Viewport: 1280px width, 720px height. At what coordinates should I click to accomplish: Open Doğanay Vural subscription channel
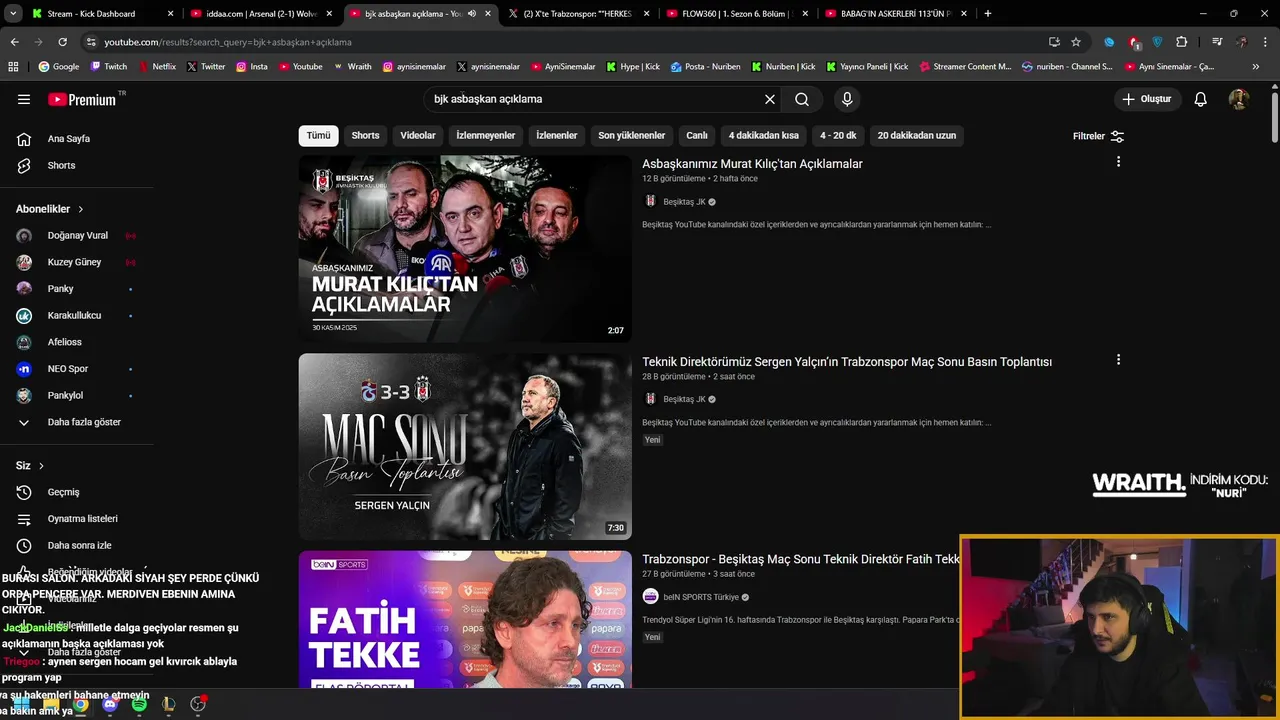pos(76,235)
